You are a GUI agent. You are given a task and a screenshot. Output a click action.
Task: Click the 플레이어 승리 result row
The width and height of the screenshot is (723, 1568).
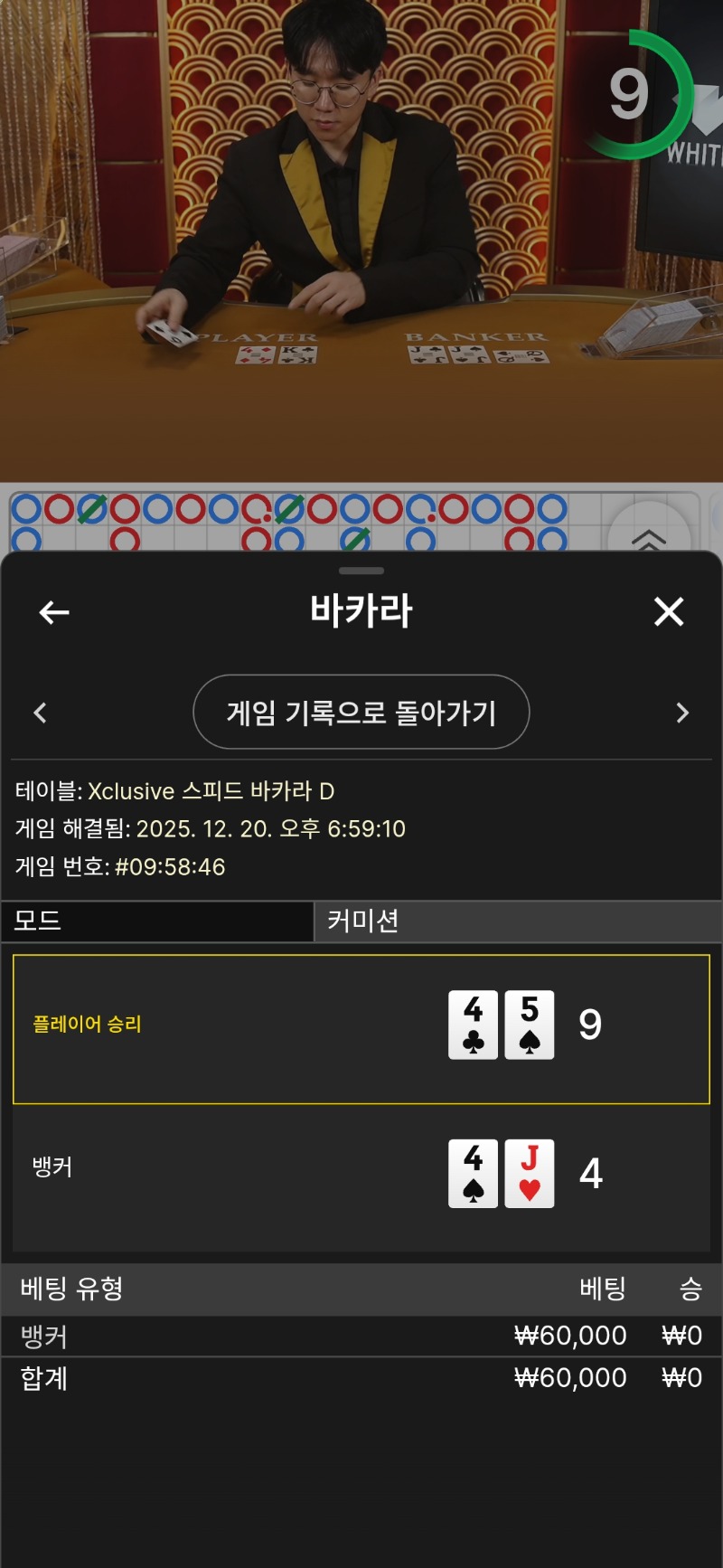point(361,1029)
